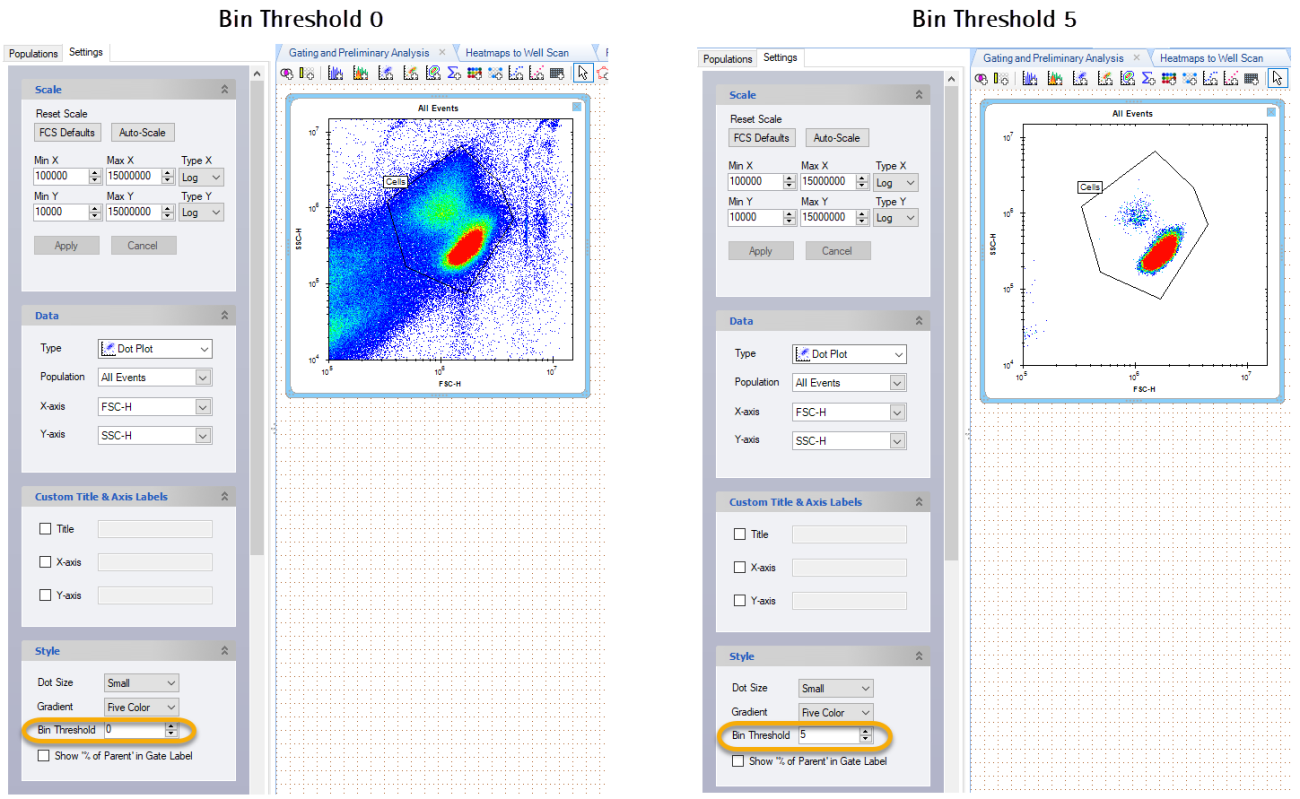This screenshot has width=1300, height=799.
Task: Click combined gate icon in left Bin Threshold 0 toolbar
Action: tap(286, 73)
